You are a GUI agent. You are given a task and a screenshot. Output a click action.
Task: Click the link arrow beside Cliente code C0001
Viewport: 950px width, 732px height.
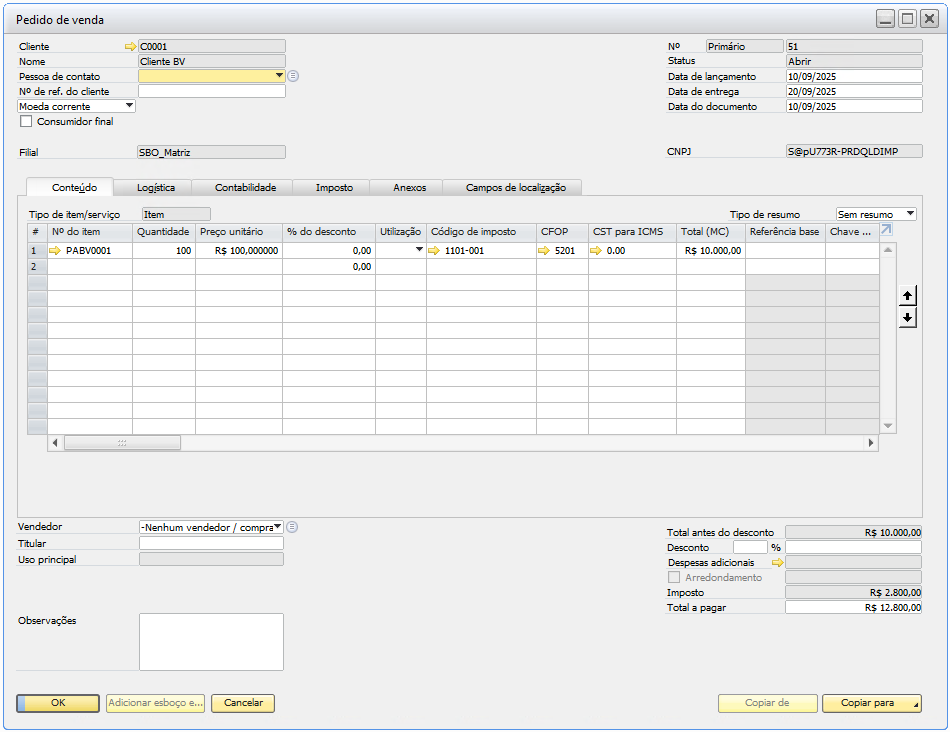click(x=129, y=46)
